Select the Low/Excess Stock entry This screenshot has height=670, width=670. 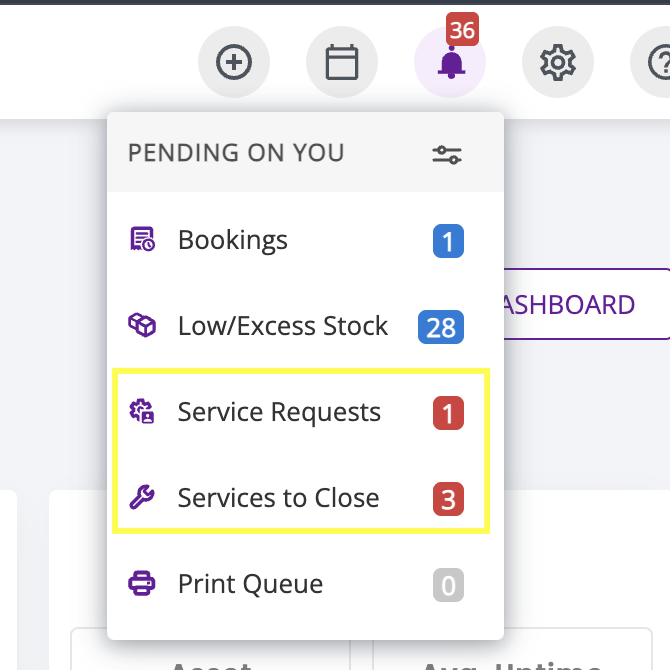[282, 326]
